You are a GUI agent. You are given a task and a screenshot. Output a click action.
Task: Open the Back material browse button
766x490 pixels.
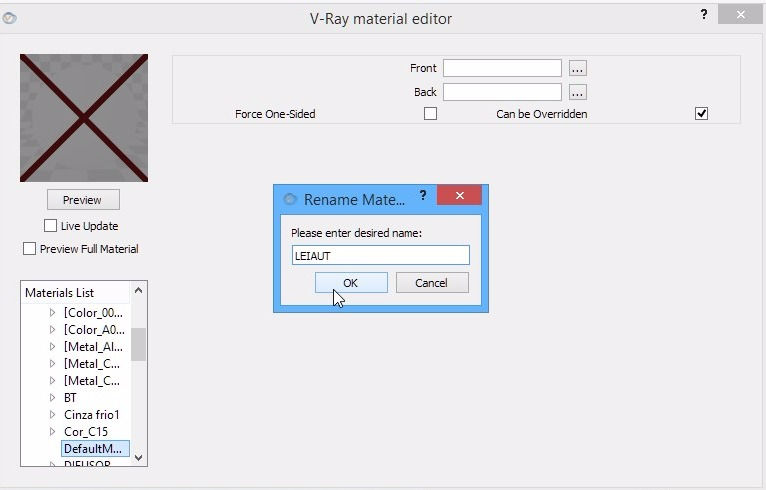tap(577, 92)
